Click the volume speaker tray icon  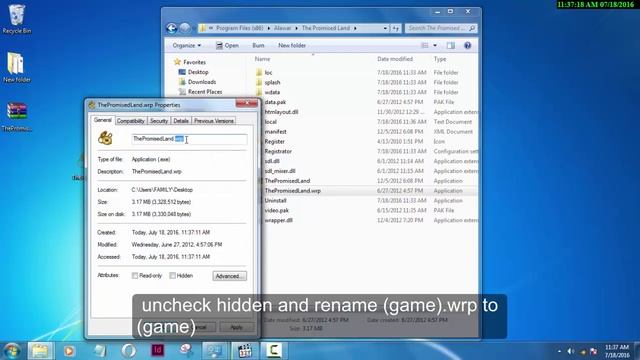571,351
